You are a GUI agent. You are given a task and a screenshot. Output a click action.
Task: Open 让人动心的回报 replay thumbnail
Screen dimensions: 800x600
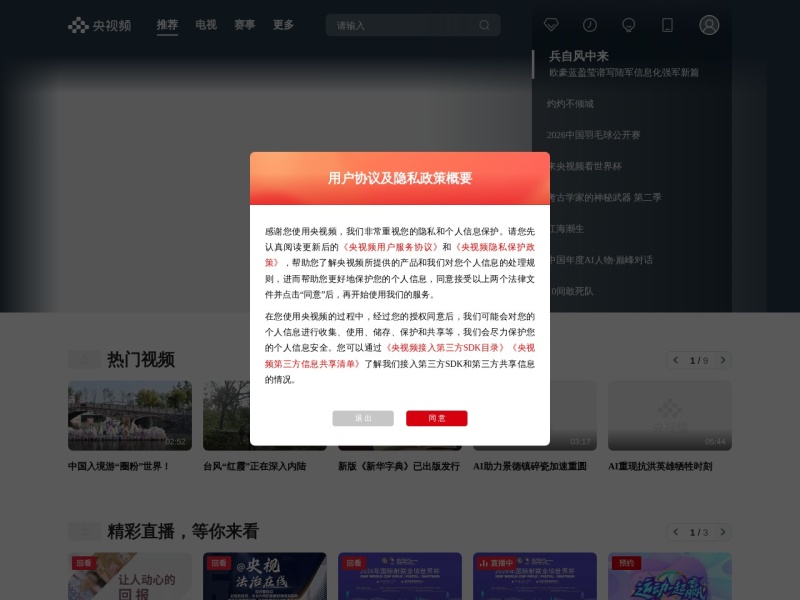(x=130, y=577)
